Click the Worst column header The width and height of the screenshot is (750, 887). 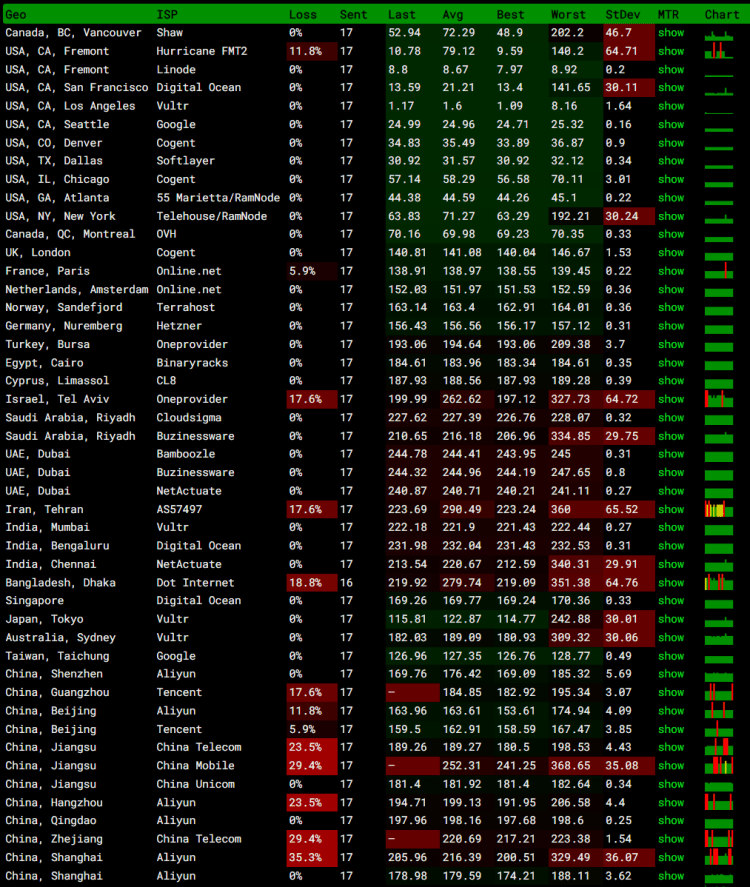tap(568, 14)
